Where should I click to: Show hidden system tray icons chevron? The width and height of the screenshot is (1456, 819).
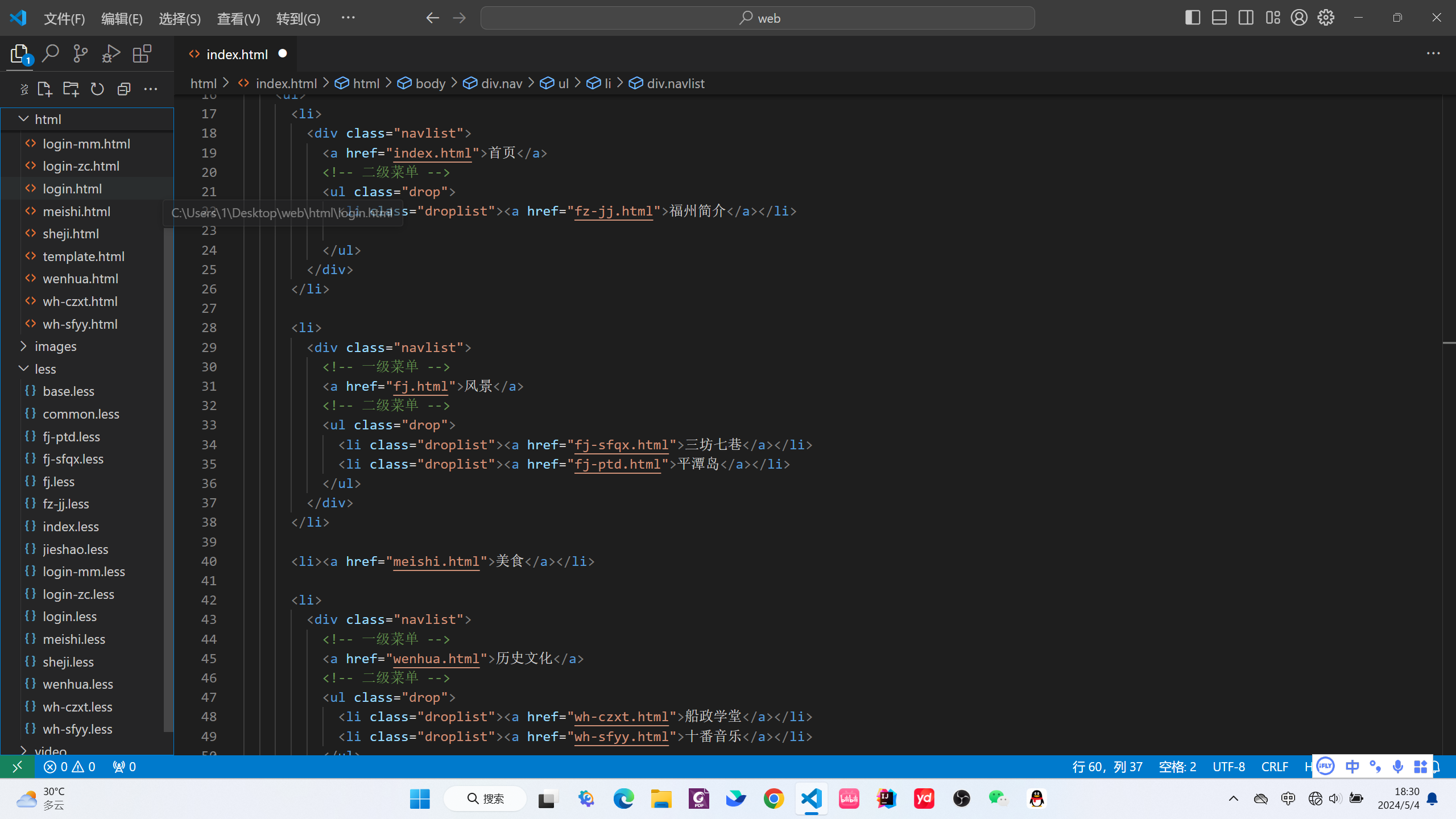point(1233,799)
